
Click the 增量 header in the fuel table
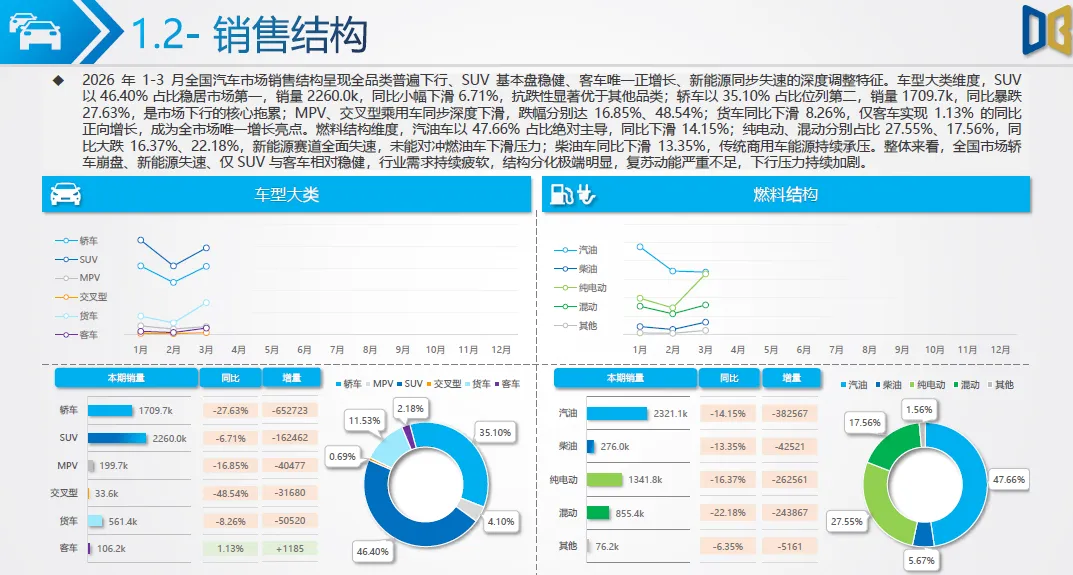coord(791,378)
